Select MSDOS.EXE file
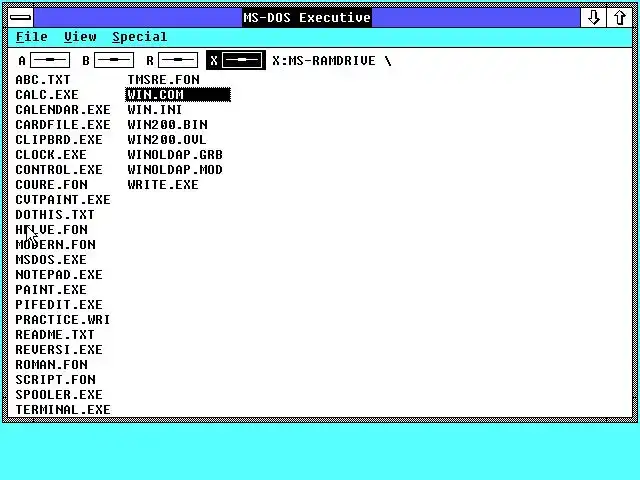 [x=51, y=260]
